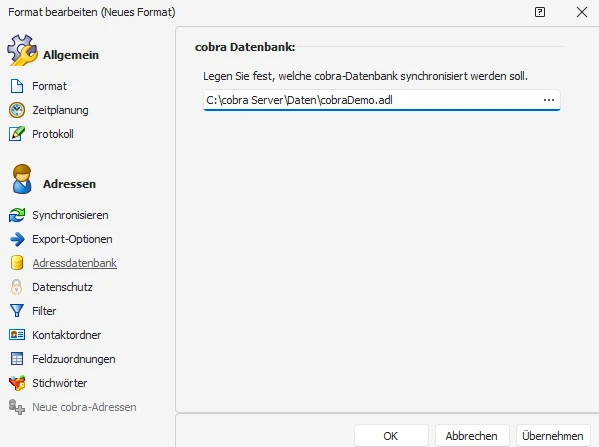
Task: Click the Adressdatenbank yellow cylinder icon
Action: [17, 263]
